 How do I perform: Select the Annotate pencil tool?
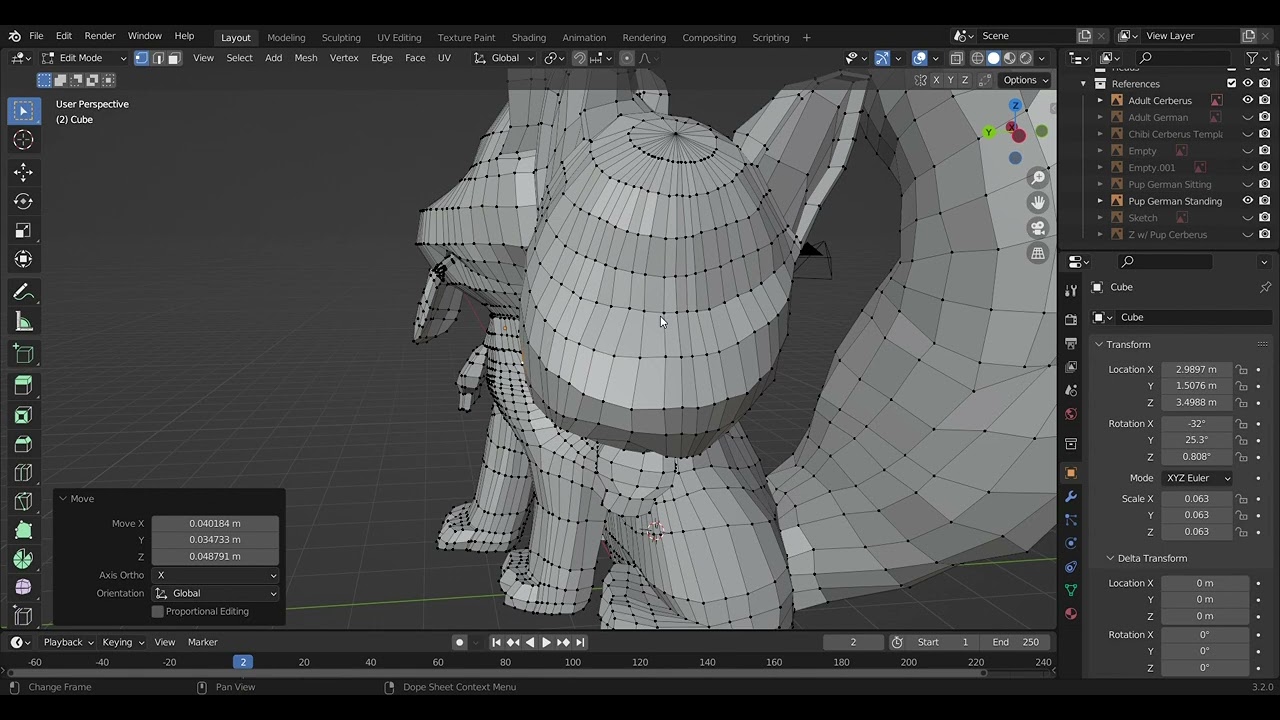pos(23,292)
